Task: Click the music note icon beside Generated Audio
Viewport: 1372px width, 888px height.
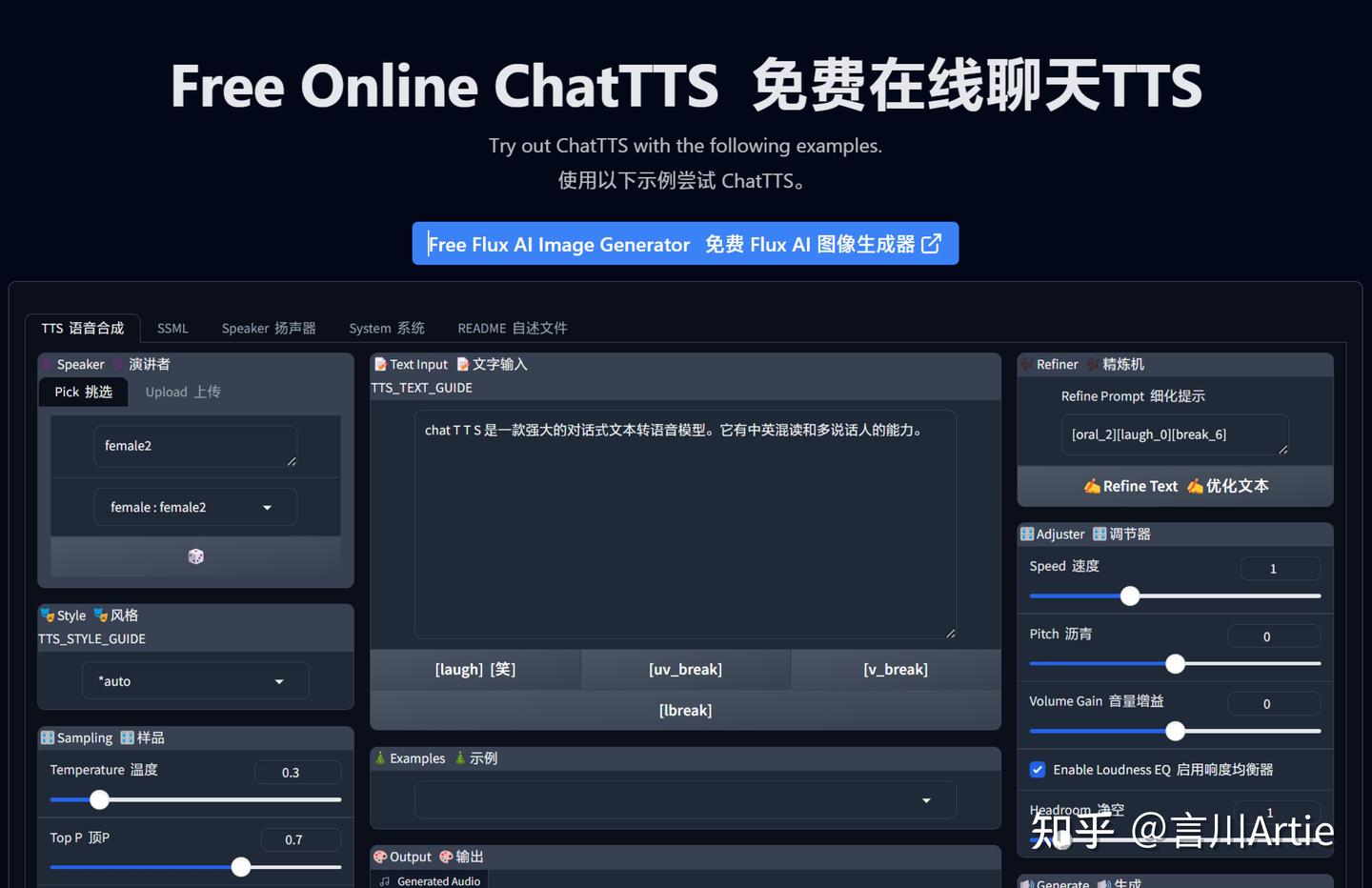Action: [x=385, y=881]
